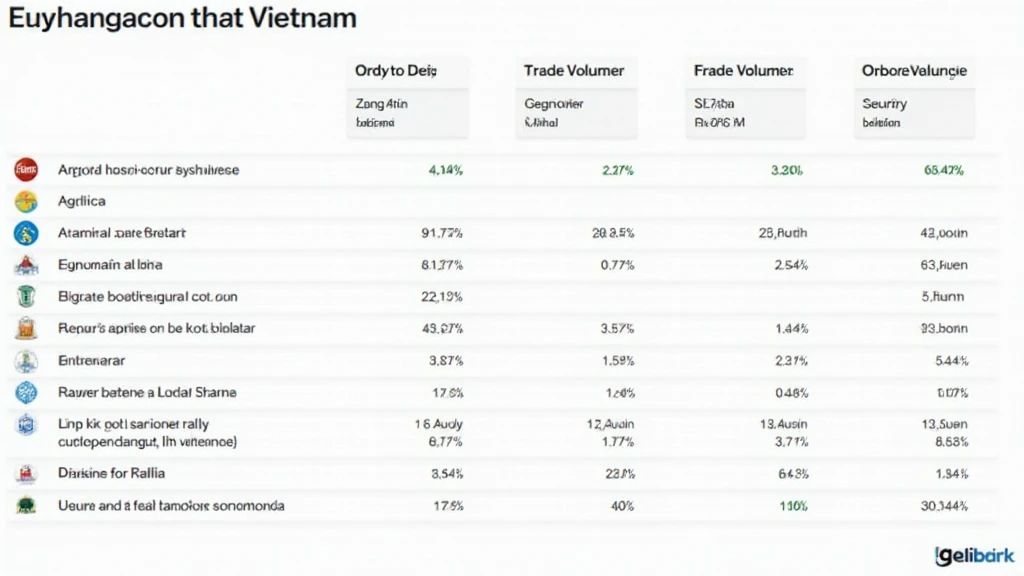Click the green 110% value in last row
Viewport: 1024px width, 576px height.
pyautogui.click(x=793, y=506)
